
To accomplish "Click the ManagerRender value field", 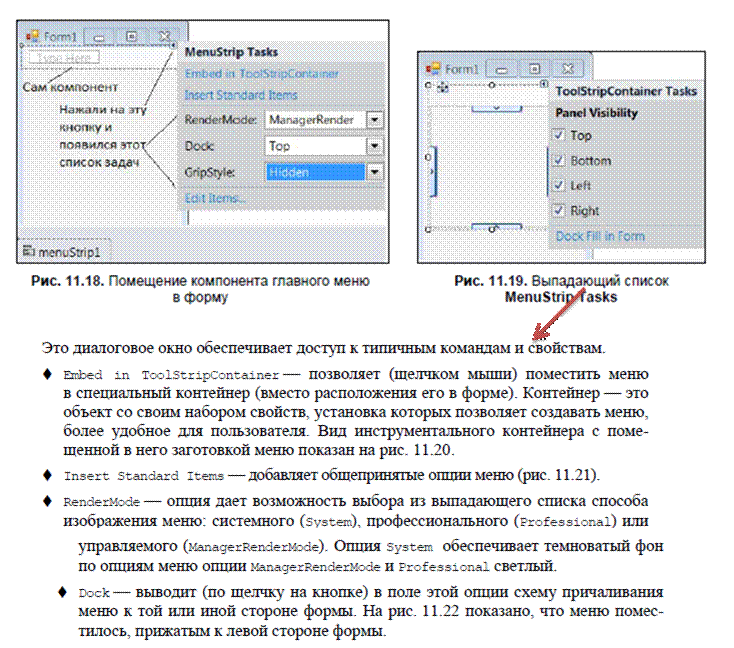I will (316, 120).
